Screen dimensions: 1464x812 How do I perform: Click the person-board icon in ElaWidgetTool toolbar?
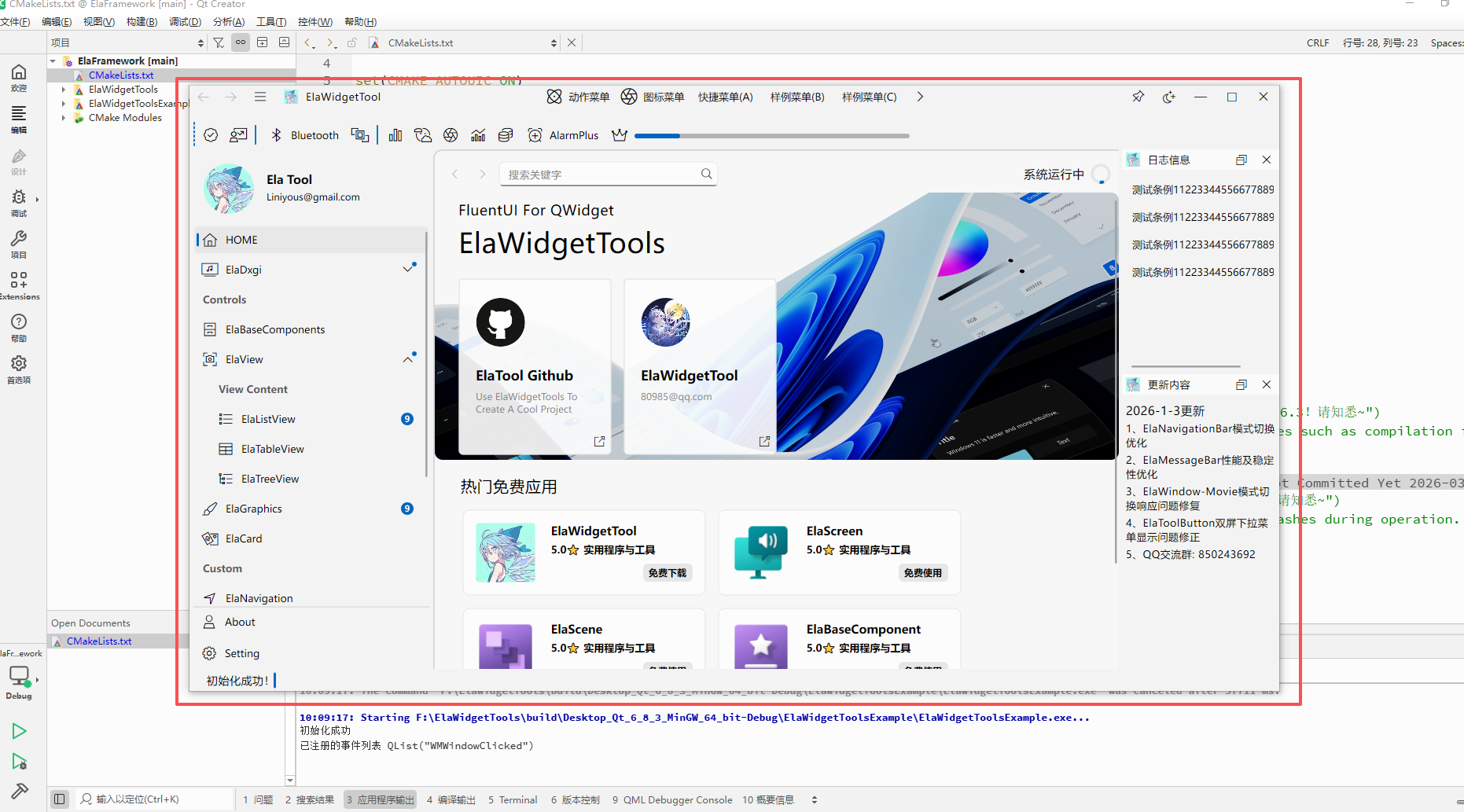238,135
